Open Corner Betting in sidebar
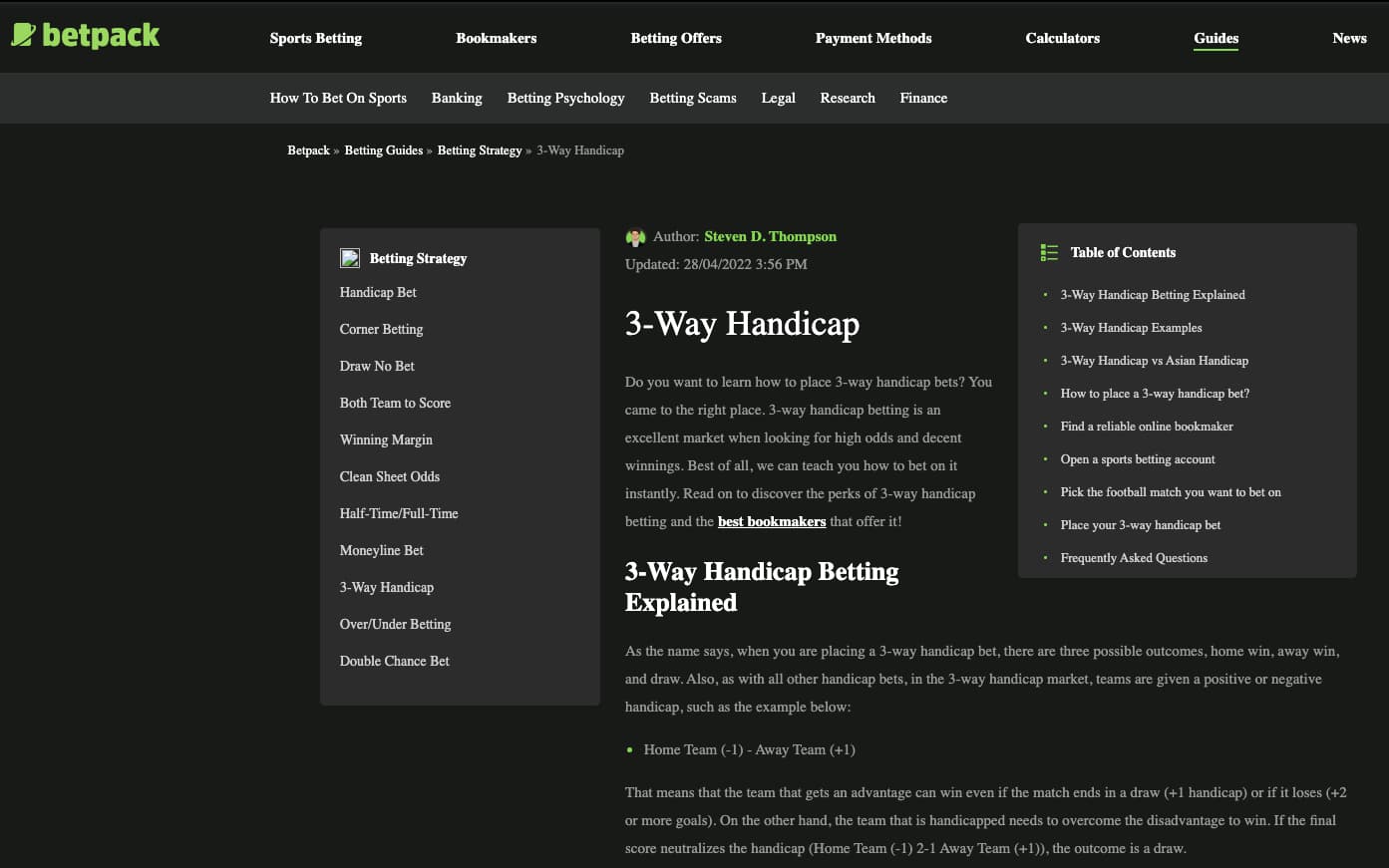 381,329
